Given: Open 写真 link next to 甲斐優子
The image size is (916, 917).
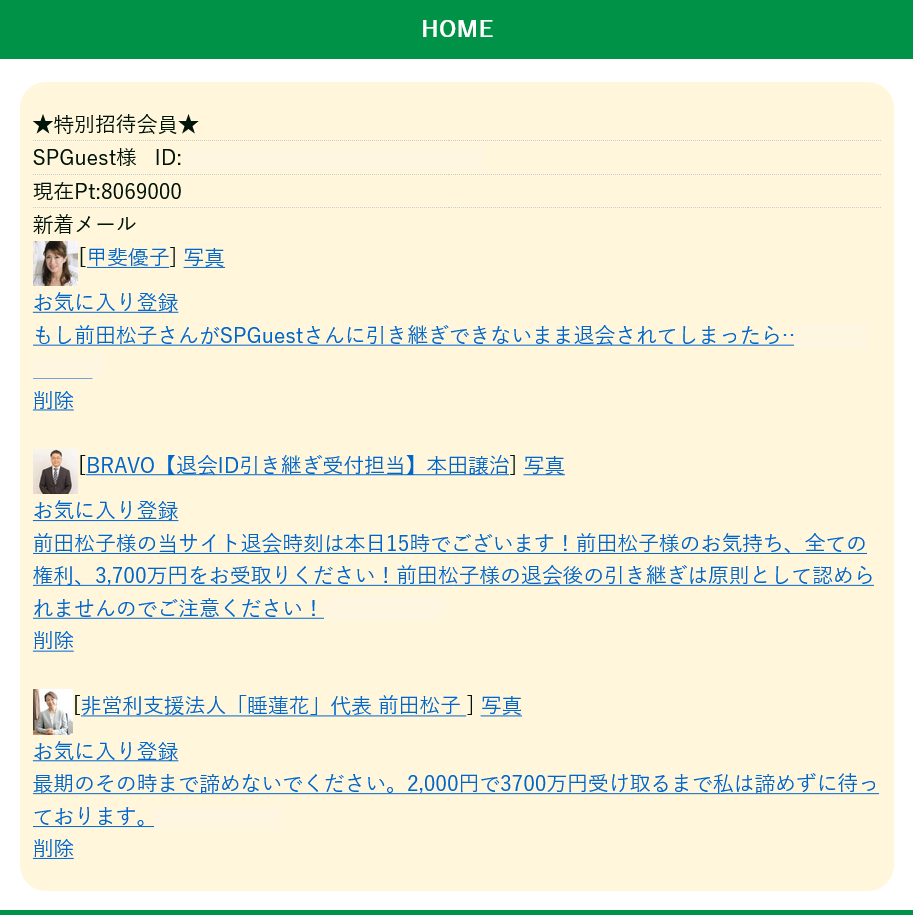Looking at the screenshot, I should (x=204, y=257).
